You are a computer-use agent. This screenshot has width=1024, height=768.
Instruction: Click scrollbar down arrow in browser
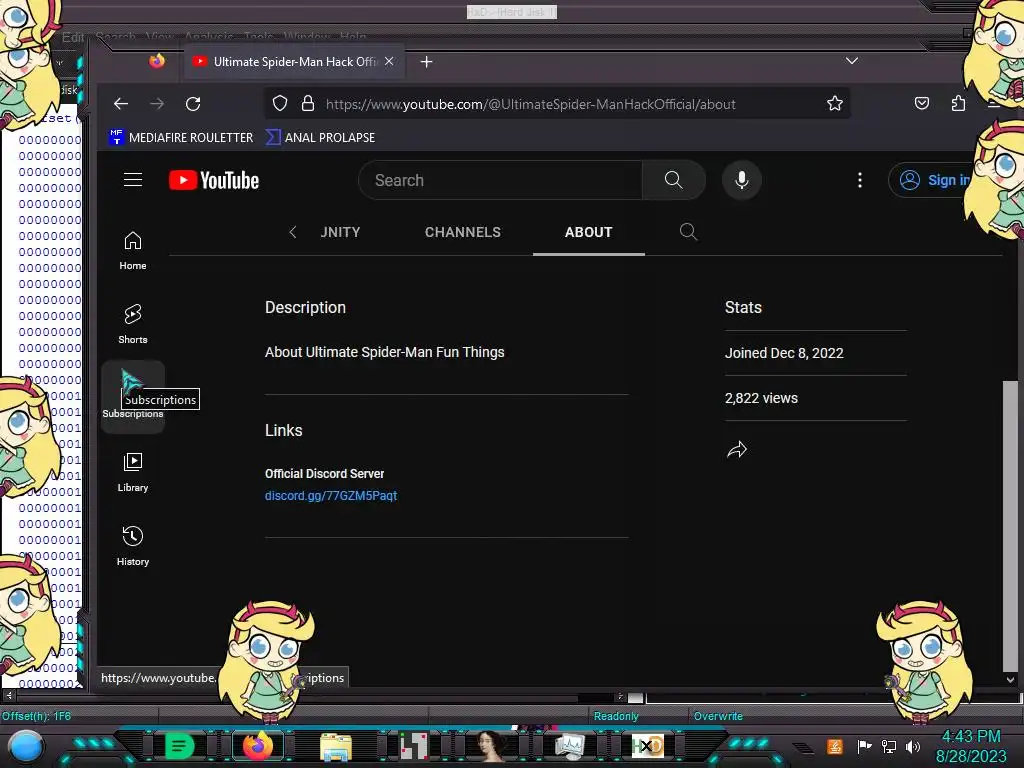click(x=1010, y=680)
